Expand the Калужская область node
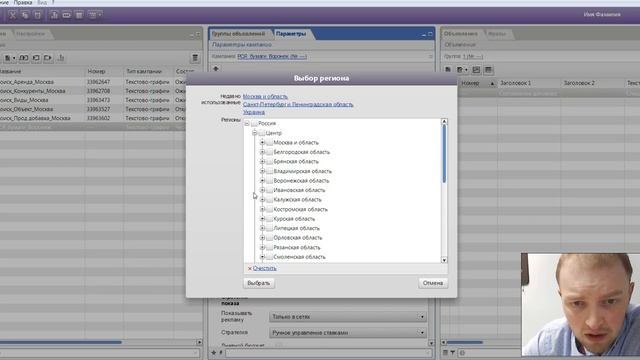This screenshot has height=360, width=640. tap(262, 200)
